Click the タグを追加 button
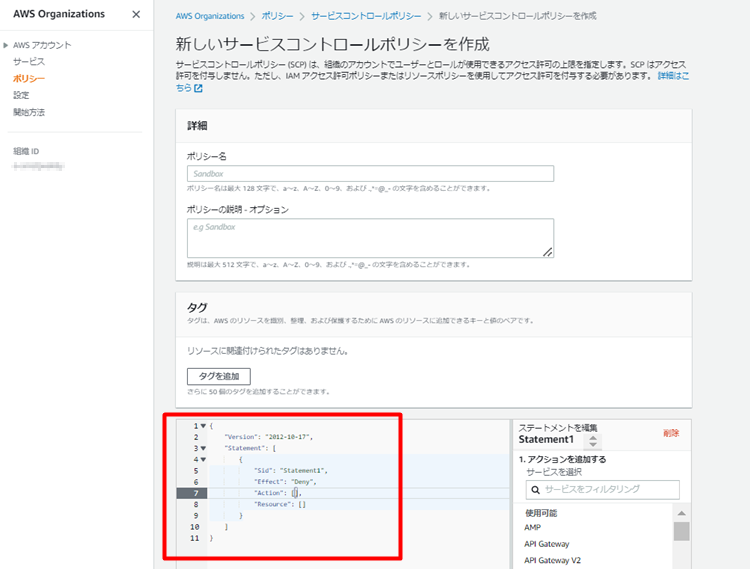Screen dimensions: 750x569 [219, 376]
